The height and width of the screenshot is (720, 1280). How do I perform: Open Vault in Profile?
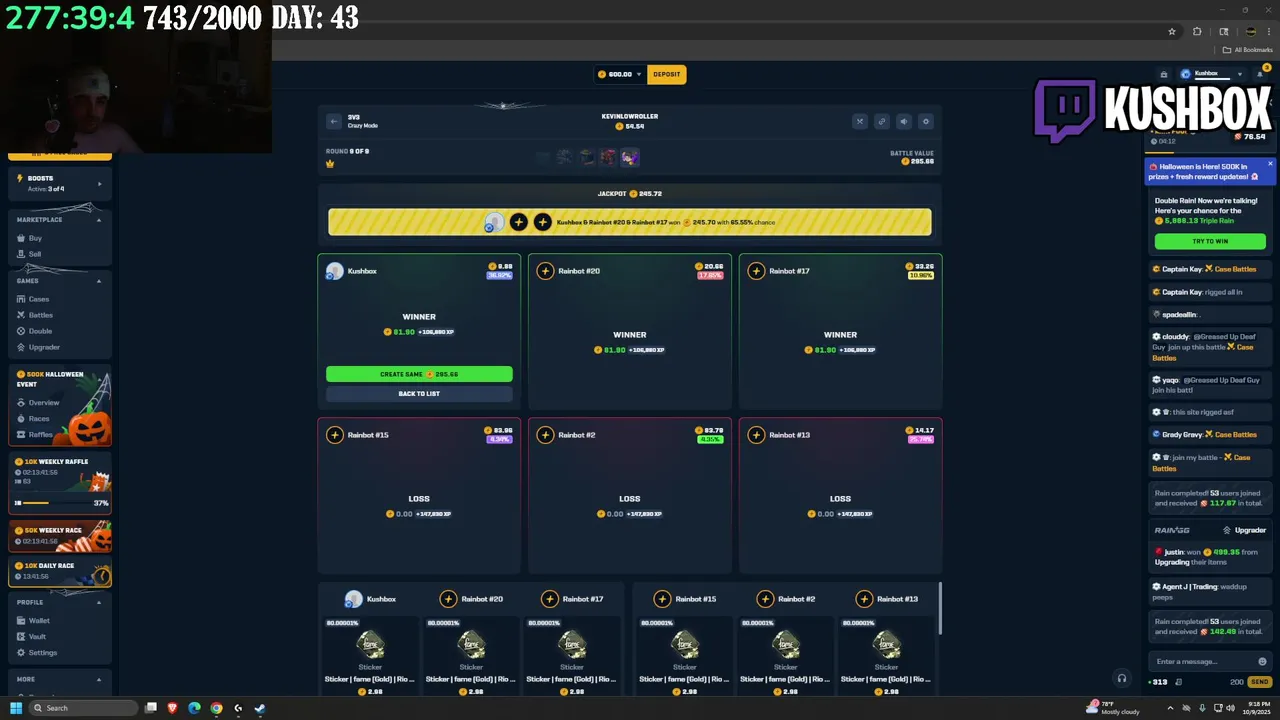click(x=37, y=636)
